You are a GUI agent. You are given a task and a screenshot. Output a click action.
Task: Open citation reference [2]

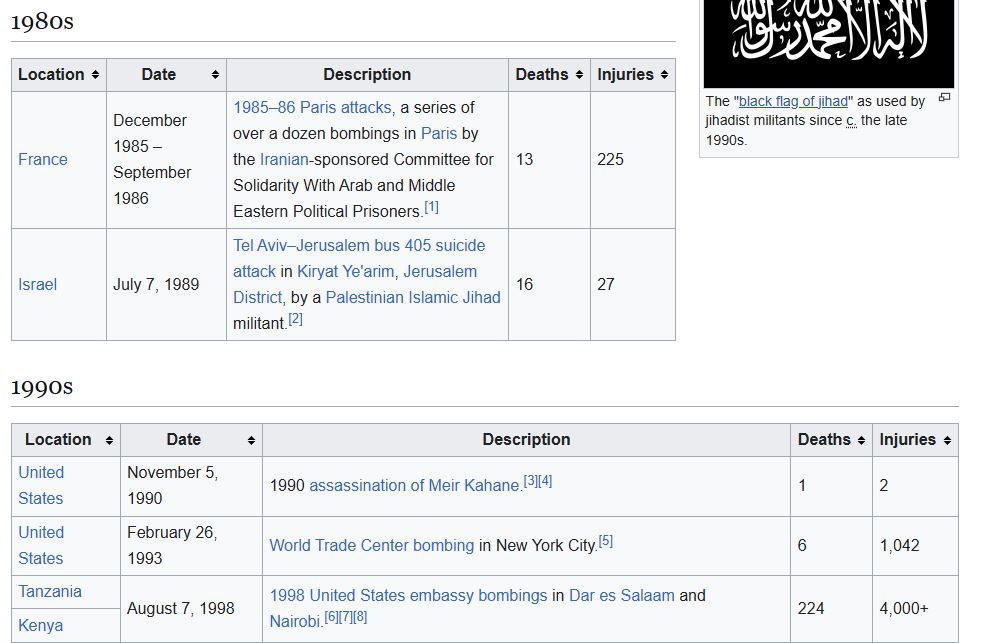(295, 319)
